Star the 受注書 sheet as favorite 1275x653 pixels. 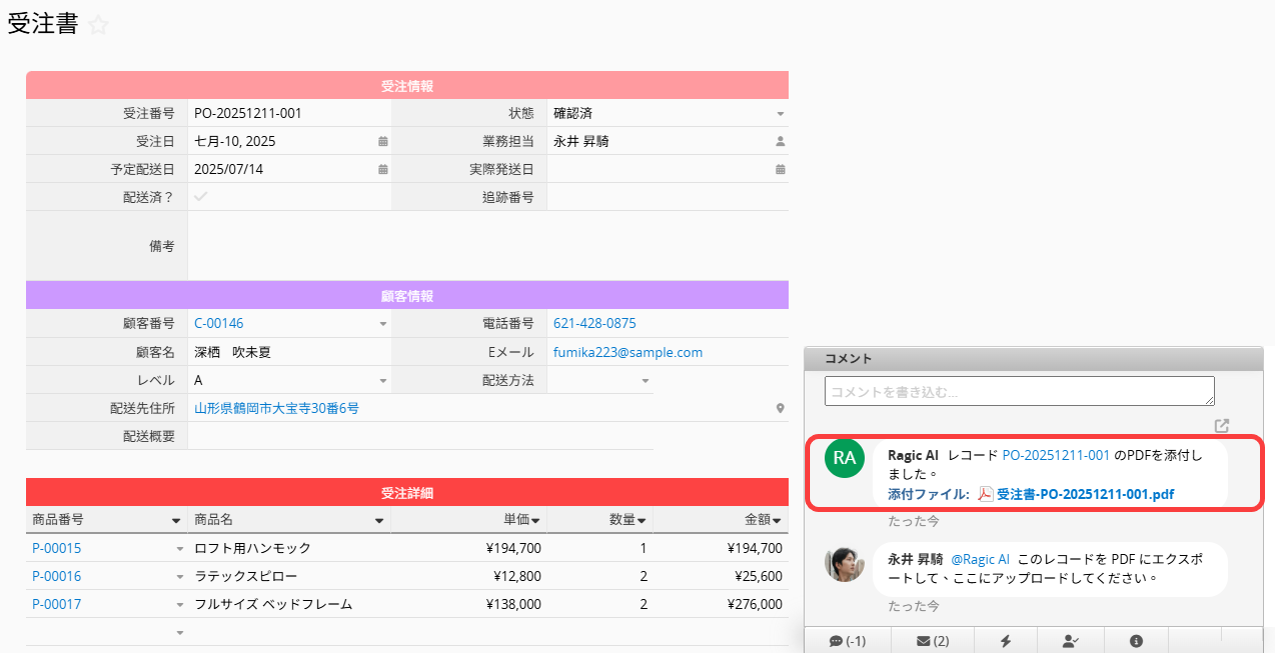tap(98, 26)
